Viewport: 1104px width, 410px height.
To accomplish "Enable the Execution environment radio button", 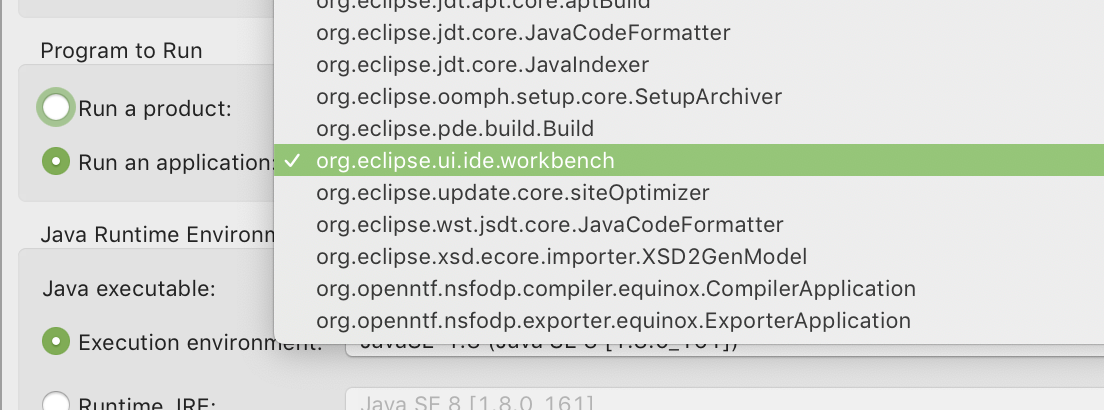I will point(56,342).
